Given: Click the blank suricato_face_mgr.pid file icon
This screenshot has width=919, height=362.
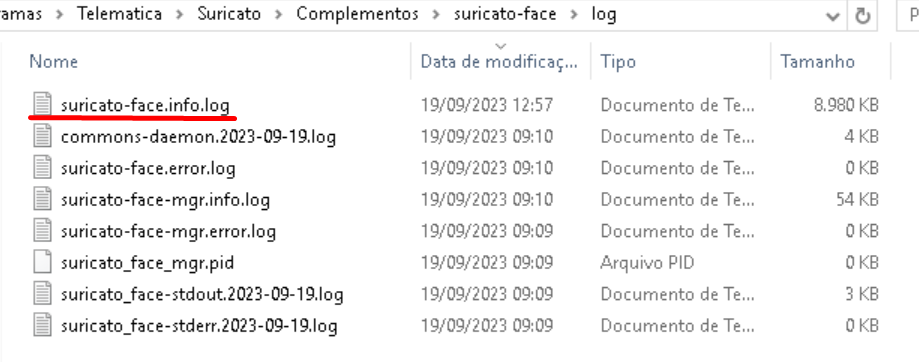Looking at the screenshot, I should coord(42,262).
